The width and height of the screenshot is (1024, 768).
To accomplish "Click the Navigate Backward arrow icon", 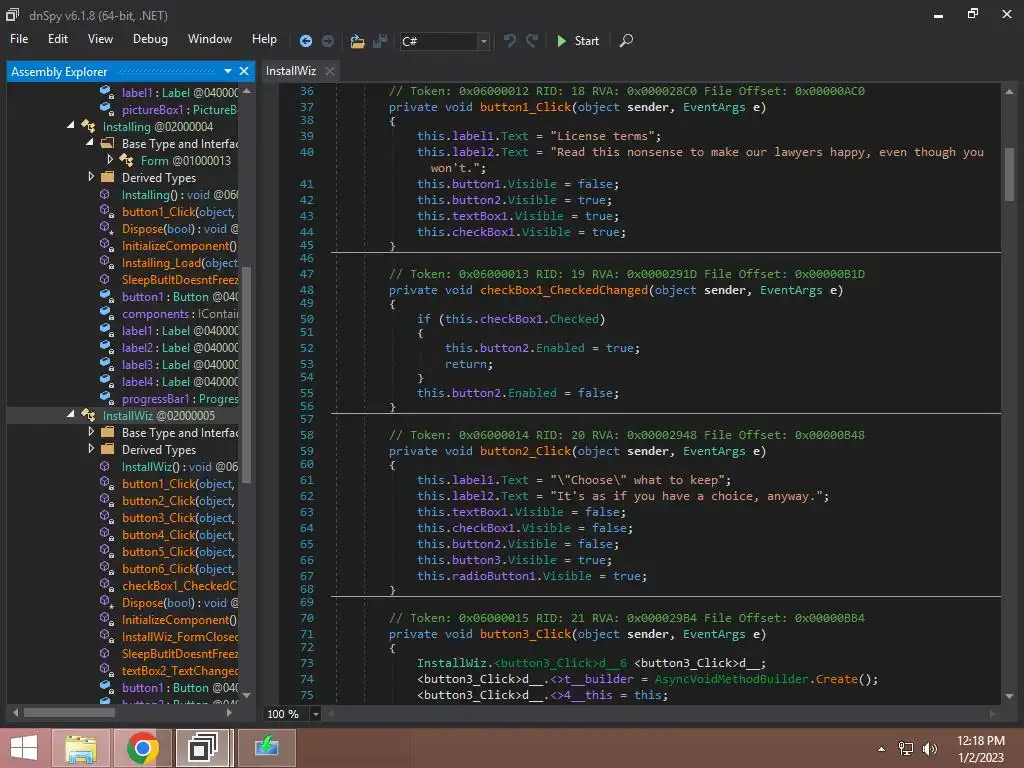I will click(x=306, y=41).
